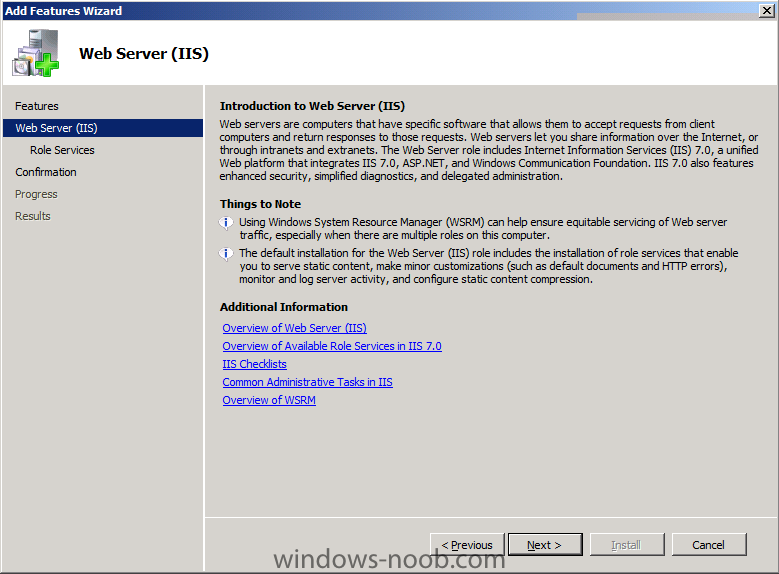The width and height of the screenshot is (779, 574).
Task: Go to the Role Services step
Action: click(x=62, y=150)
